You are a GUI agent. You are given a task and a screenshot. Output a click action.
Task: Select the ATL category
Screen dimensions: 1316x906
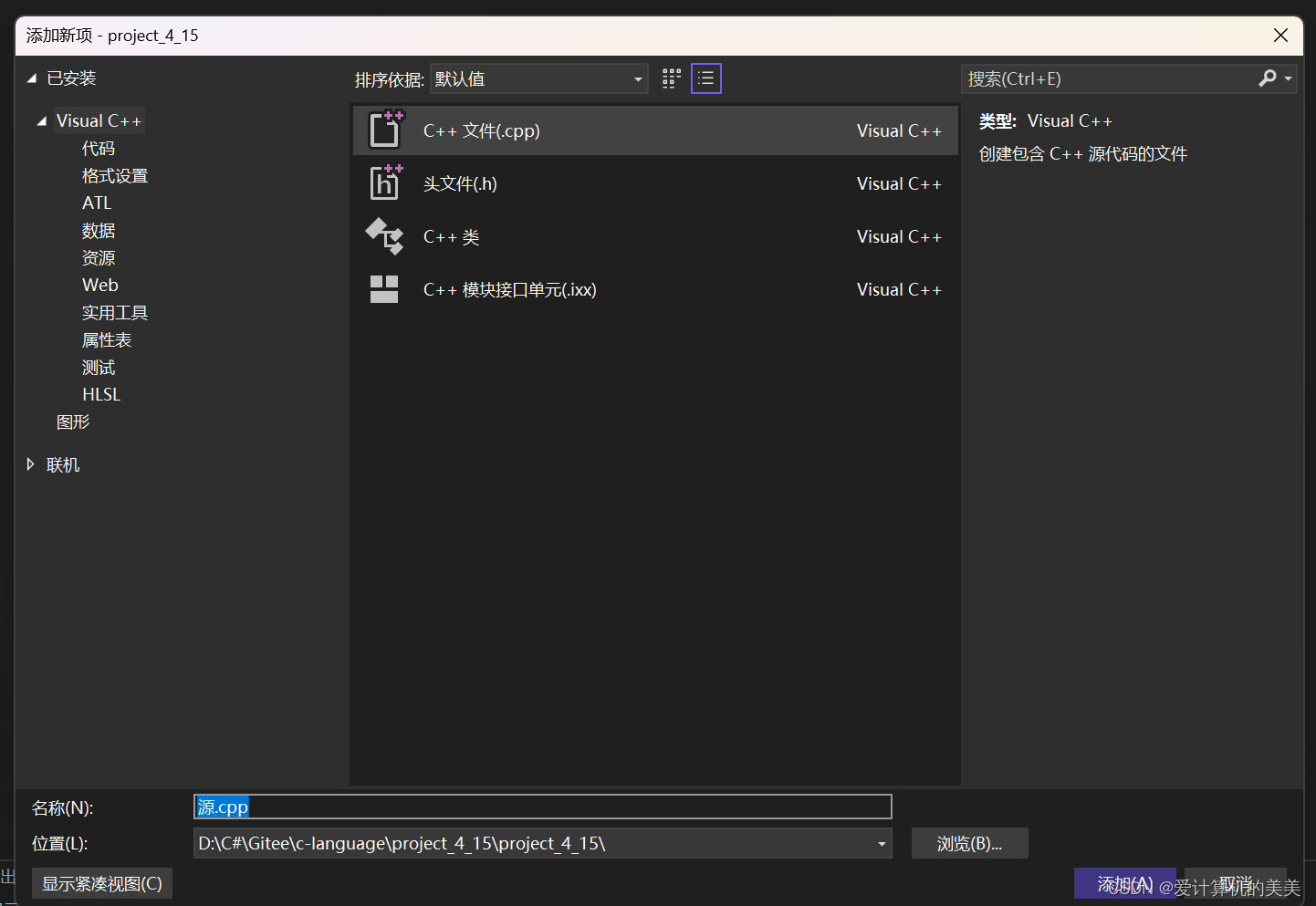click(97, 203)
